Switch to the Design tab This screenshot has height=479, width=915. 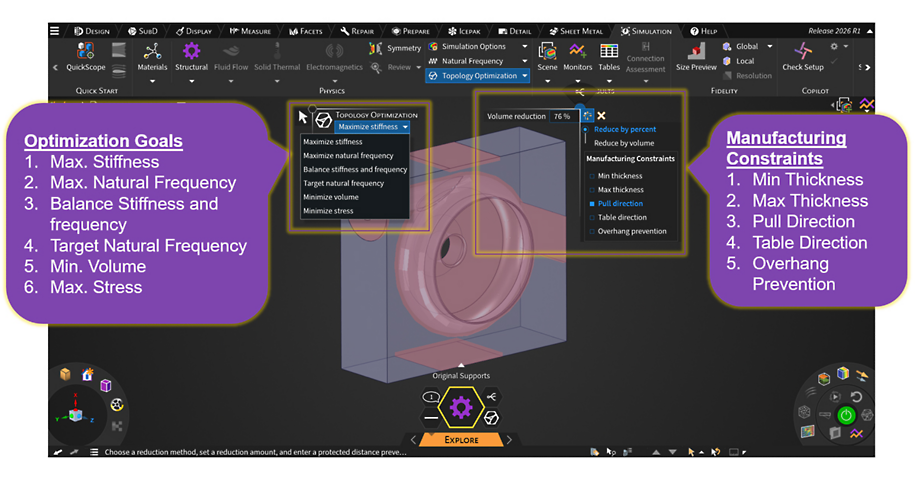92,31
